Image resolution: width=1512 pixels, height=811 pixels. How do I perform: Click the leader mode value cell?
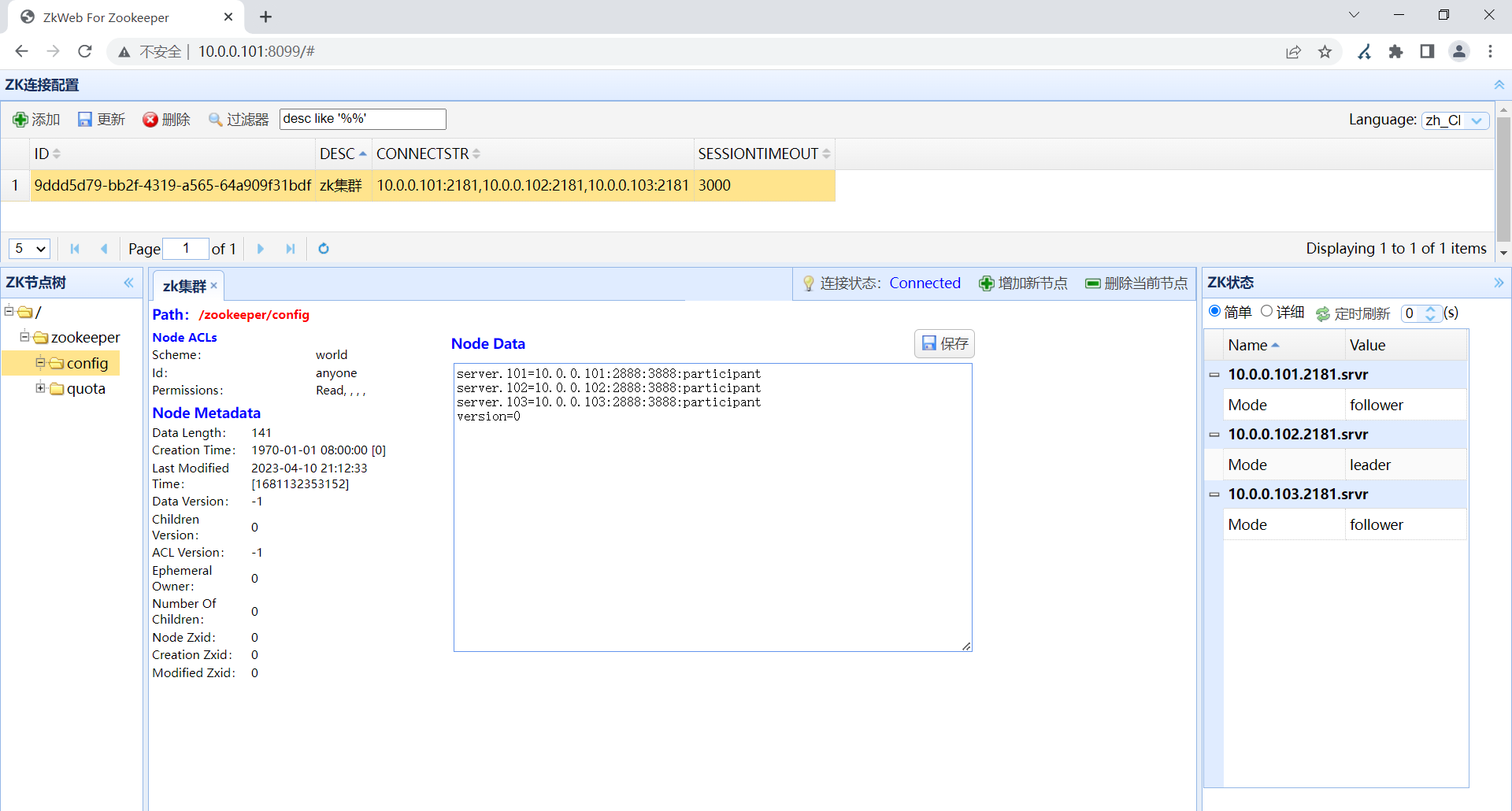[x=1406, y=465]
